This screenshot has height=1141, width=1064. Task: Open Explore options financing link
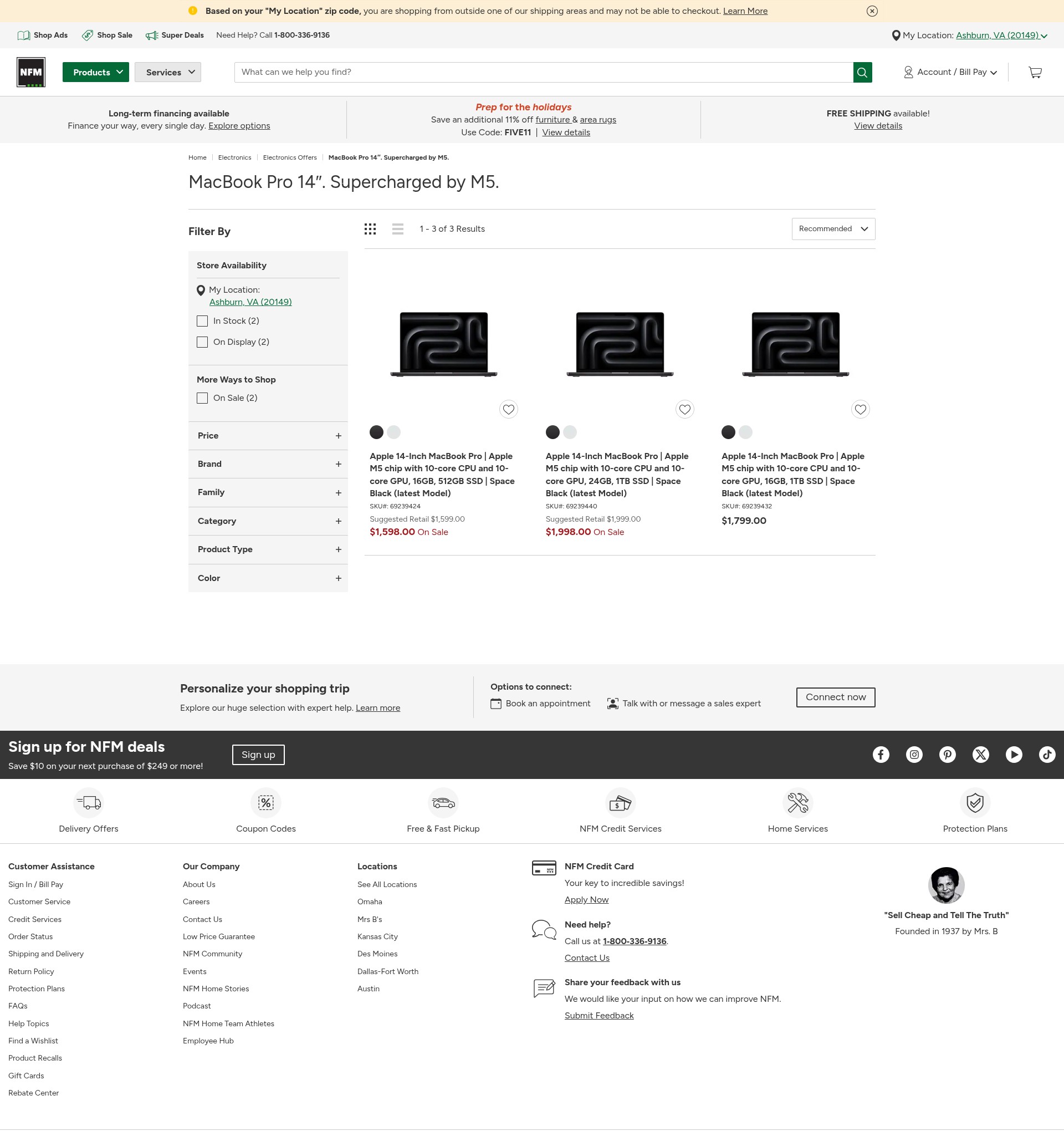point(239,126)
